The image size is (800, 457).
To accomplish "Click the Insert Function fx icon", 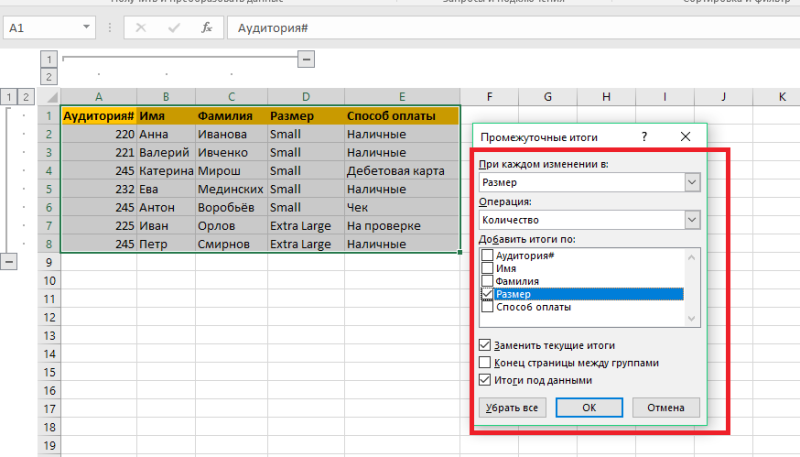I will tap(206, 28).
